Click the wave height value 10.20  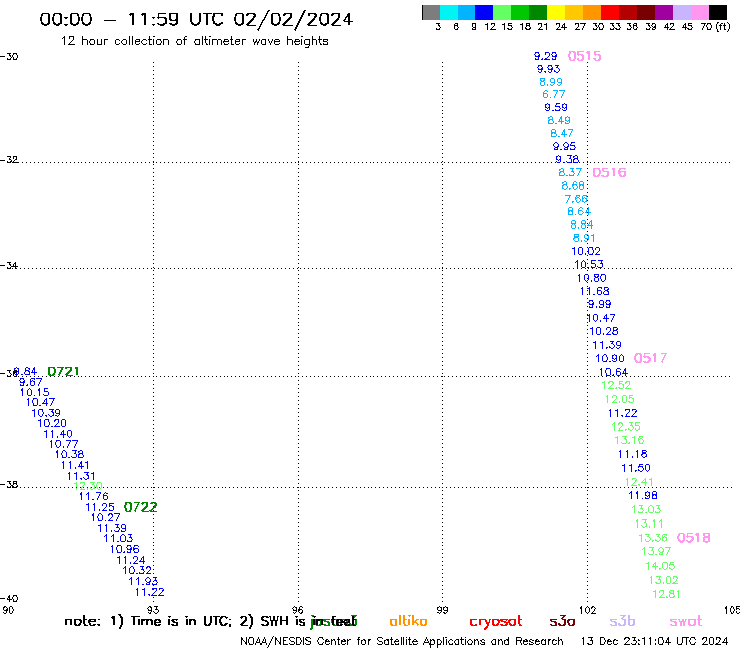[52, 423]
